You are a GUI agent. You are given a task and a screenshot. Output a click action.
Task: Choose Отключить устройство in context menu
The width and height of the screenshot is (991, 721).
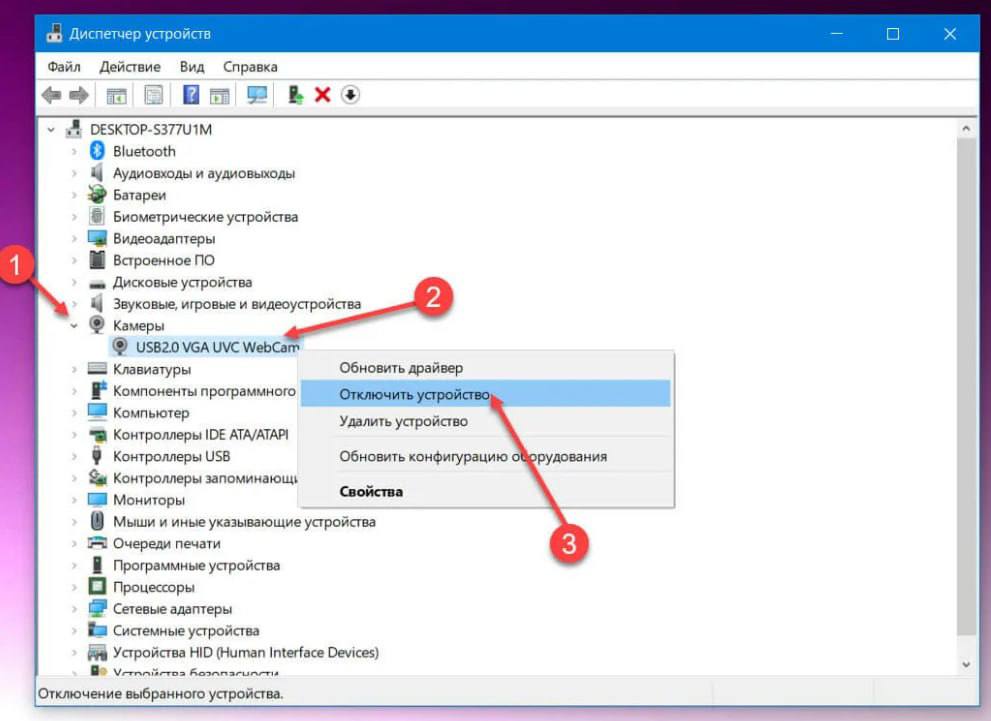(414, 394)
